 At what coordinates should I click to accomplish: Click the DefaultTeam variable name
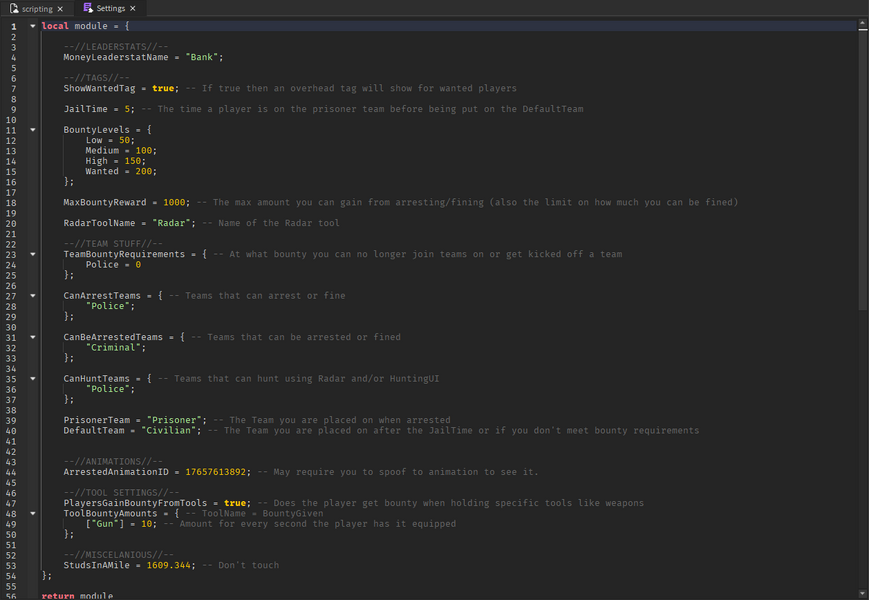(94, 430)
